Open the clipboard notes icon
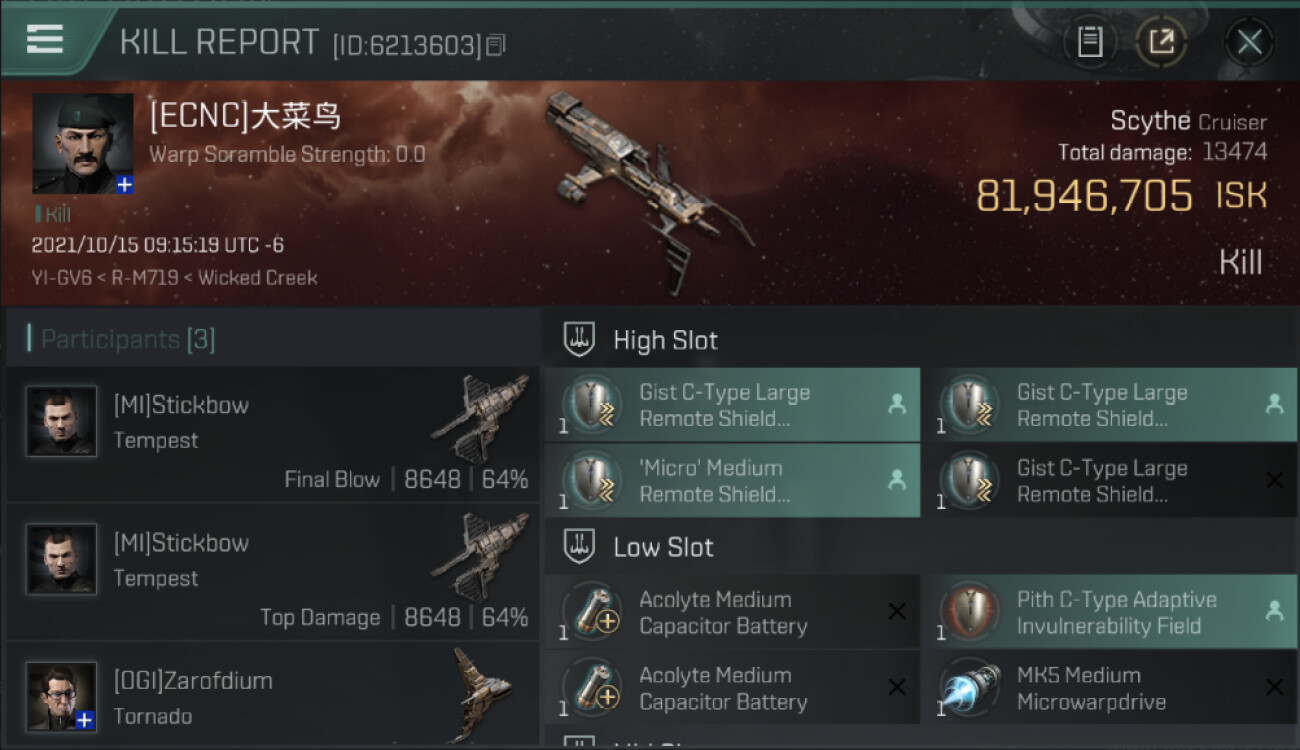 [1090, 42]
